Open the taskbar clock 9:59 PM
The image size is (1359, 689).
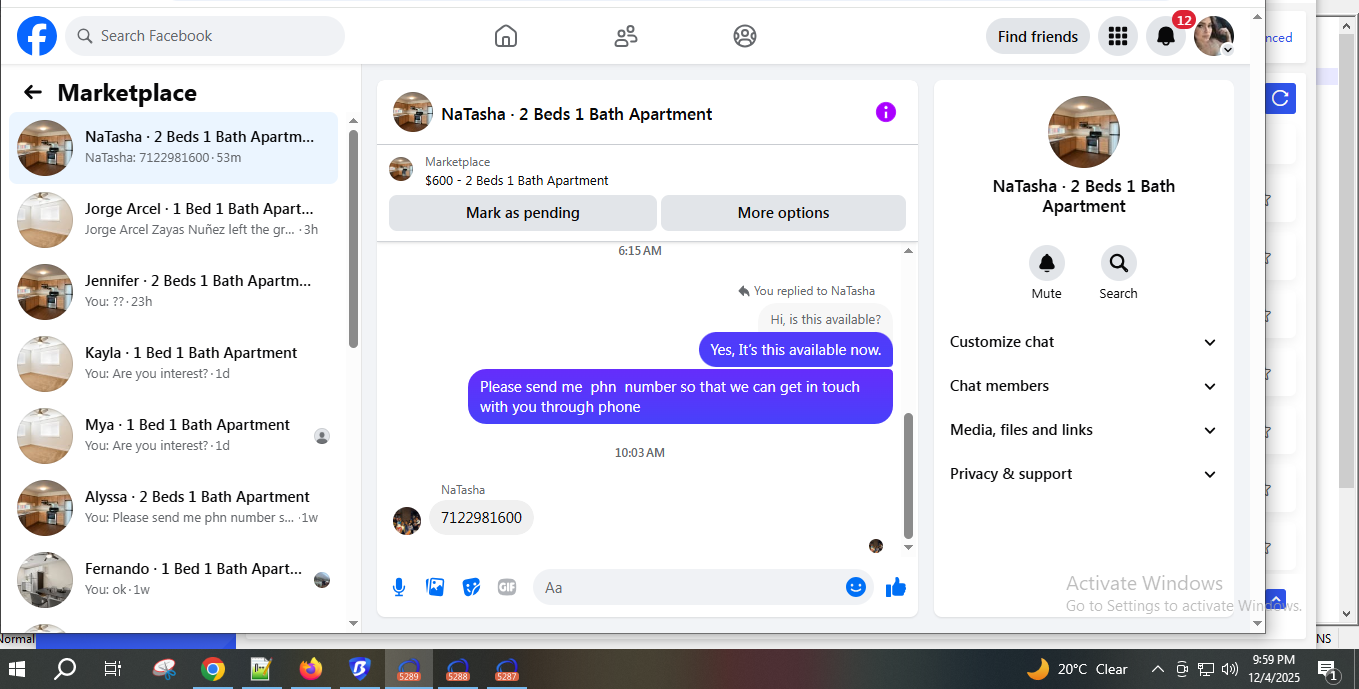coord(1275,669)
